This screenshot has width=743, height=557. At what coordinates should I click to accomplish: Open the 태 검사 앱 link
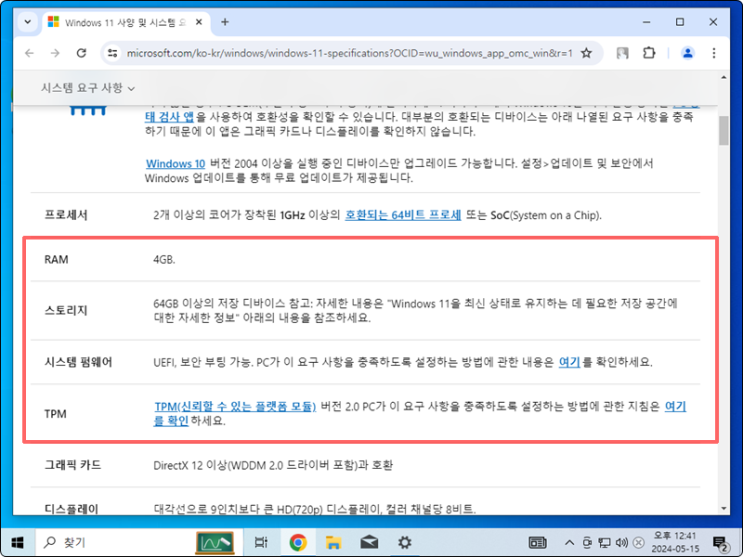169,117
